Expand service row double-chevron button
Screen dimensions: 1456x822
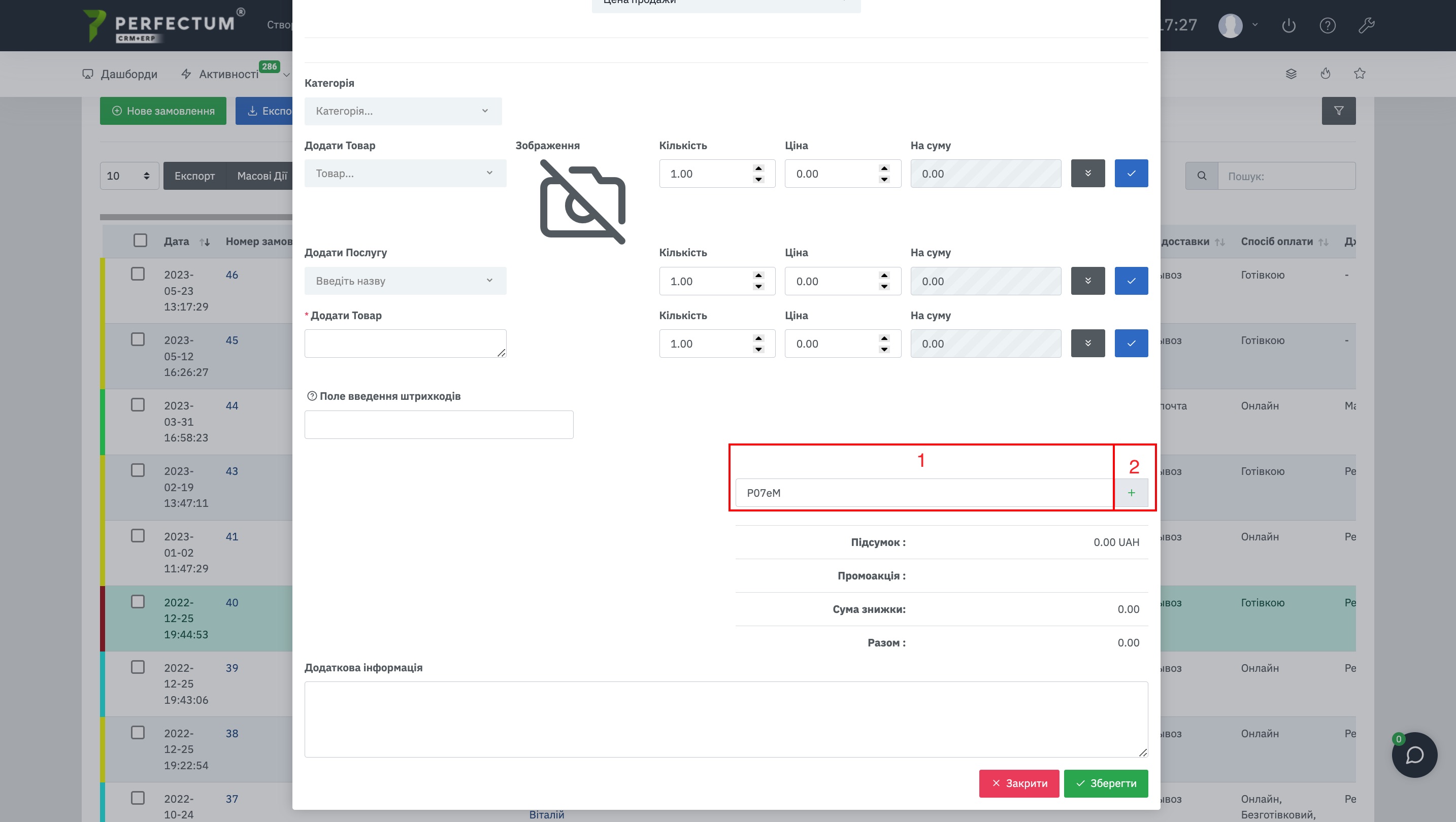(1087, 281)
